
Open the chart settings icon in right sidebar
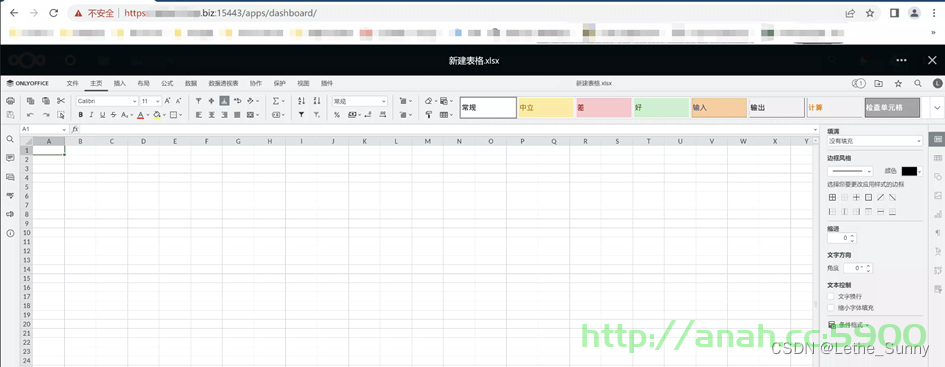[937, 214]
